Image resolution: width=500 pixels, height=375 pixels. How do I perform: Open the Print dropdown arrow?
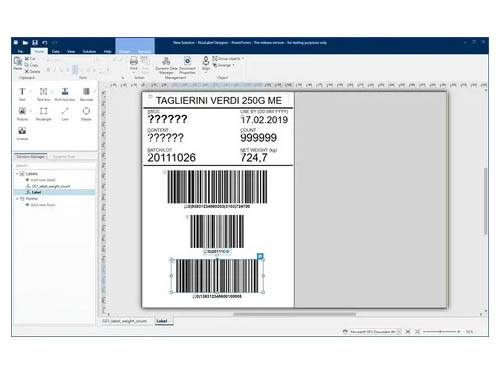(134, 72)
